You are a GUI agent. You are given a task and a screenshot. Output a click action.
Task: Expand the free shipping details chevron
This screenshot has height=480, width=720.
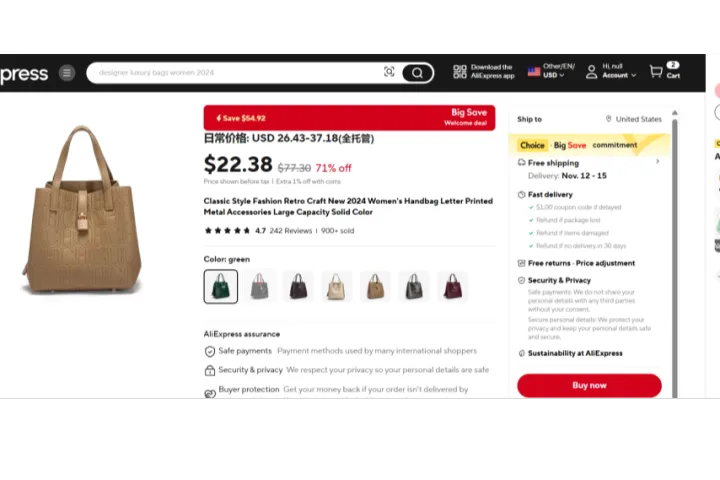658,162
